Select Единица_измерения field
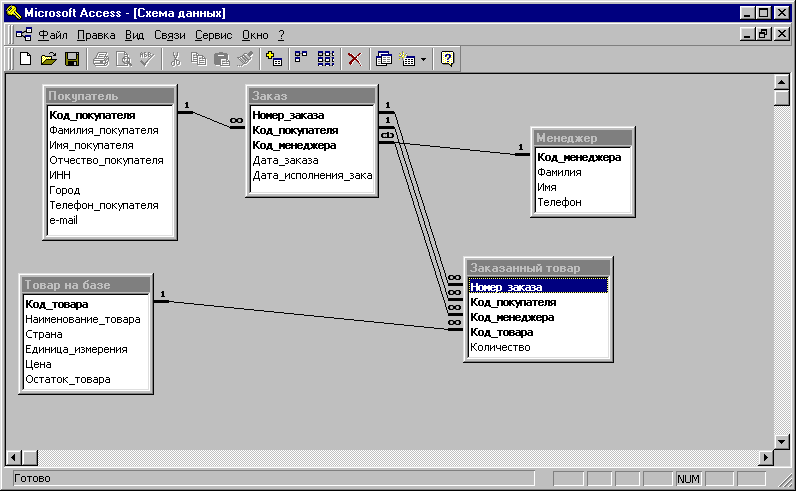This screenshot has height=491, width=796. 86,349
